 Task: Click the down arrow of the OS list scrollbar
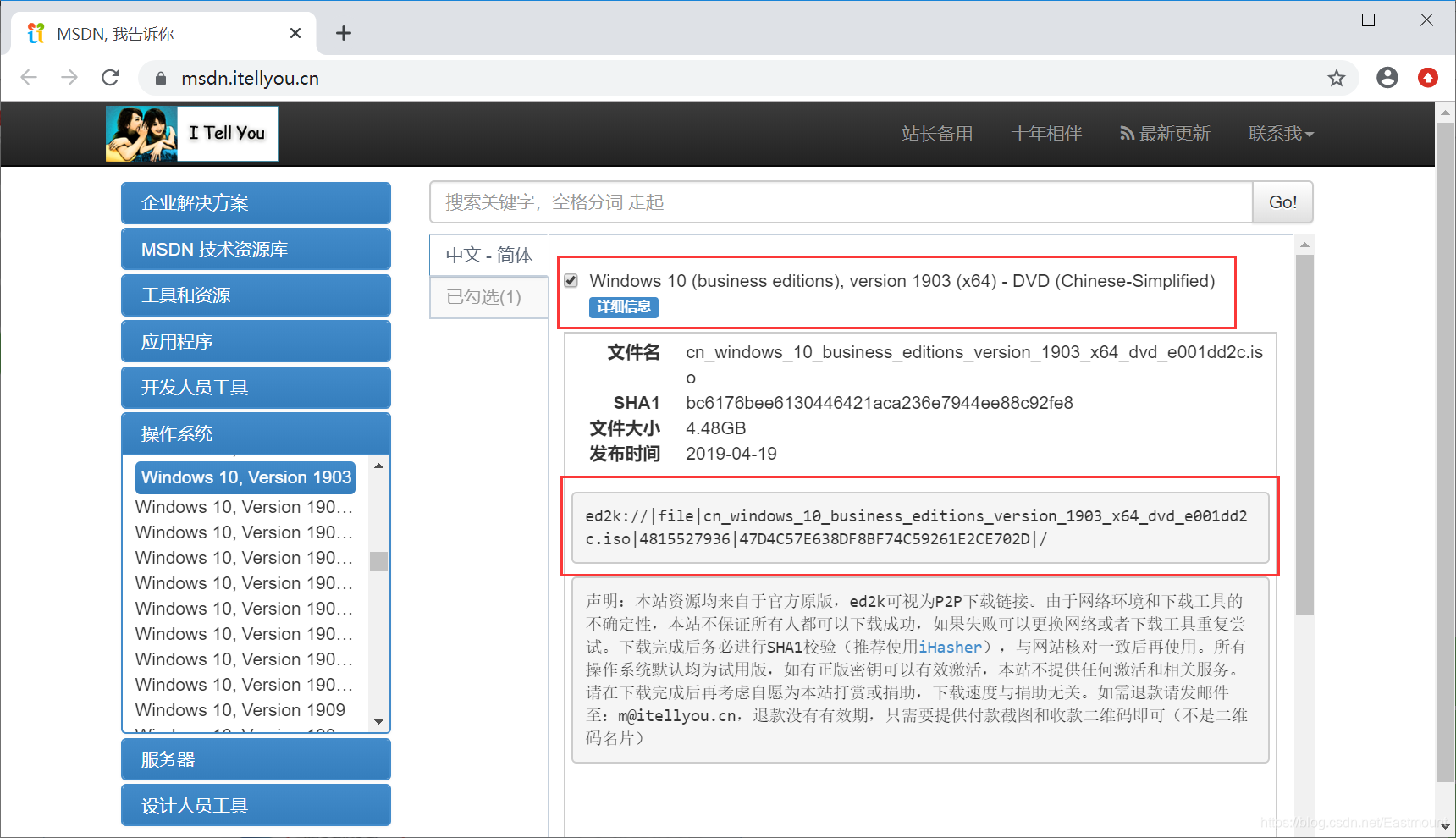[x=379, y=722]
